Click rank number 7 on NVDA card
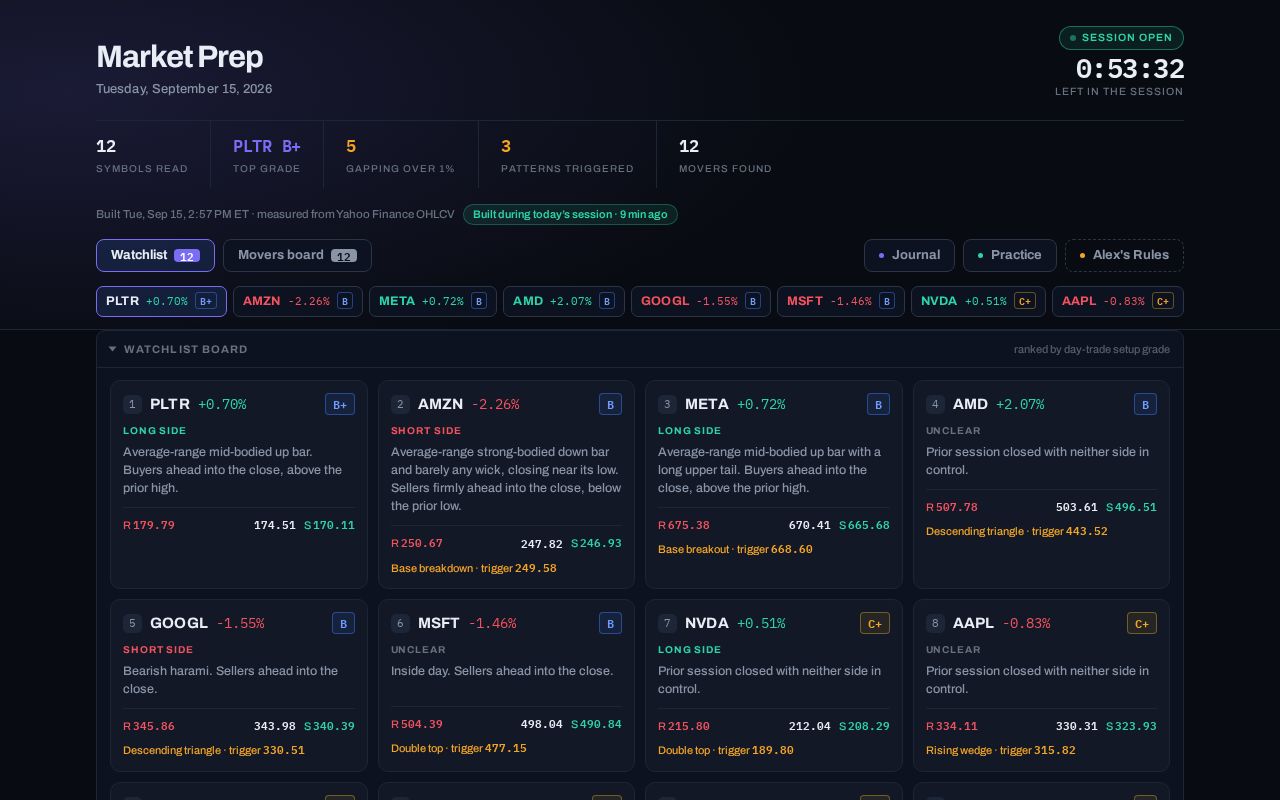The height and width of the screenshot is (800, 1280). (667, 623)
